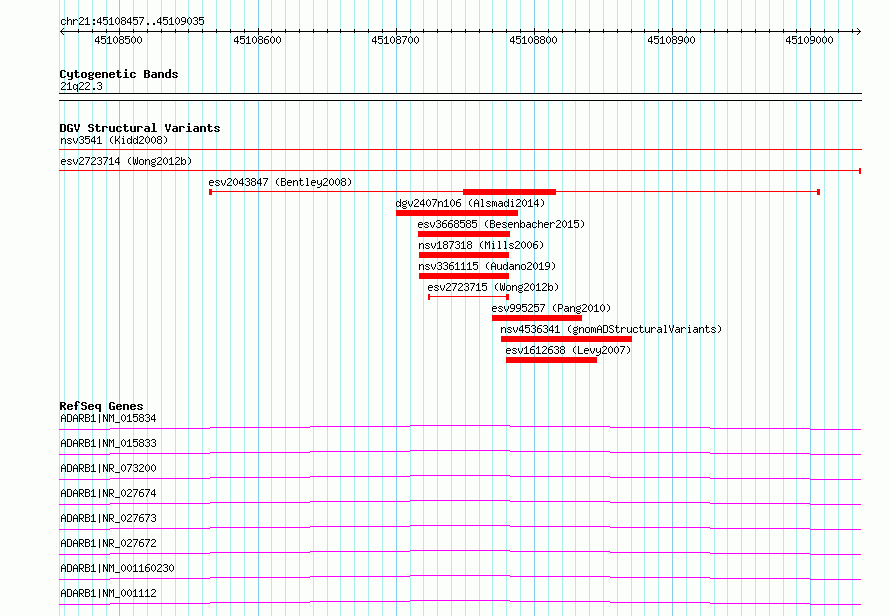Screen dimensions: 890x616
Task: Open nsv3361115 (Audano2019) label
Action: [x=487, y=266]
